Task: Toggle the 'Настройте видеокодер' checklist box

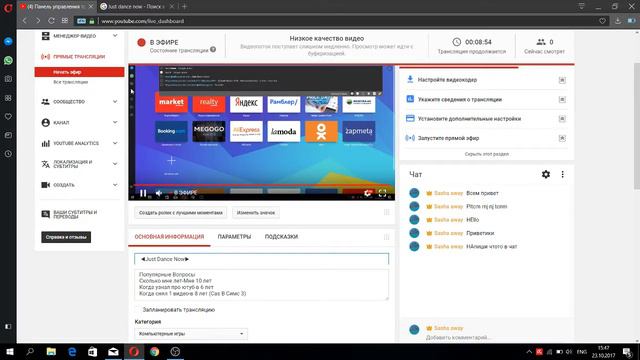Action: point(562,80)
